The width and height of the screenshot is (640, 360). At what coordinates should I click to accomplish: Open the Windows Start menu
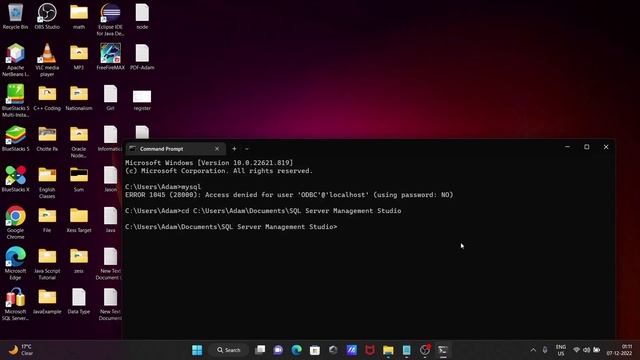[197, 350]
